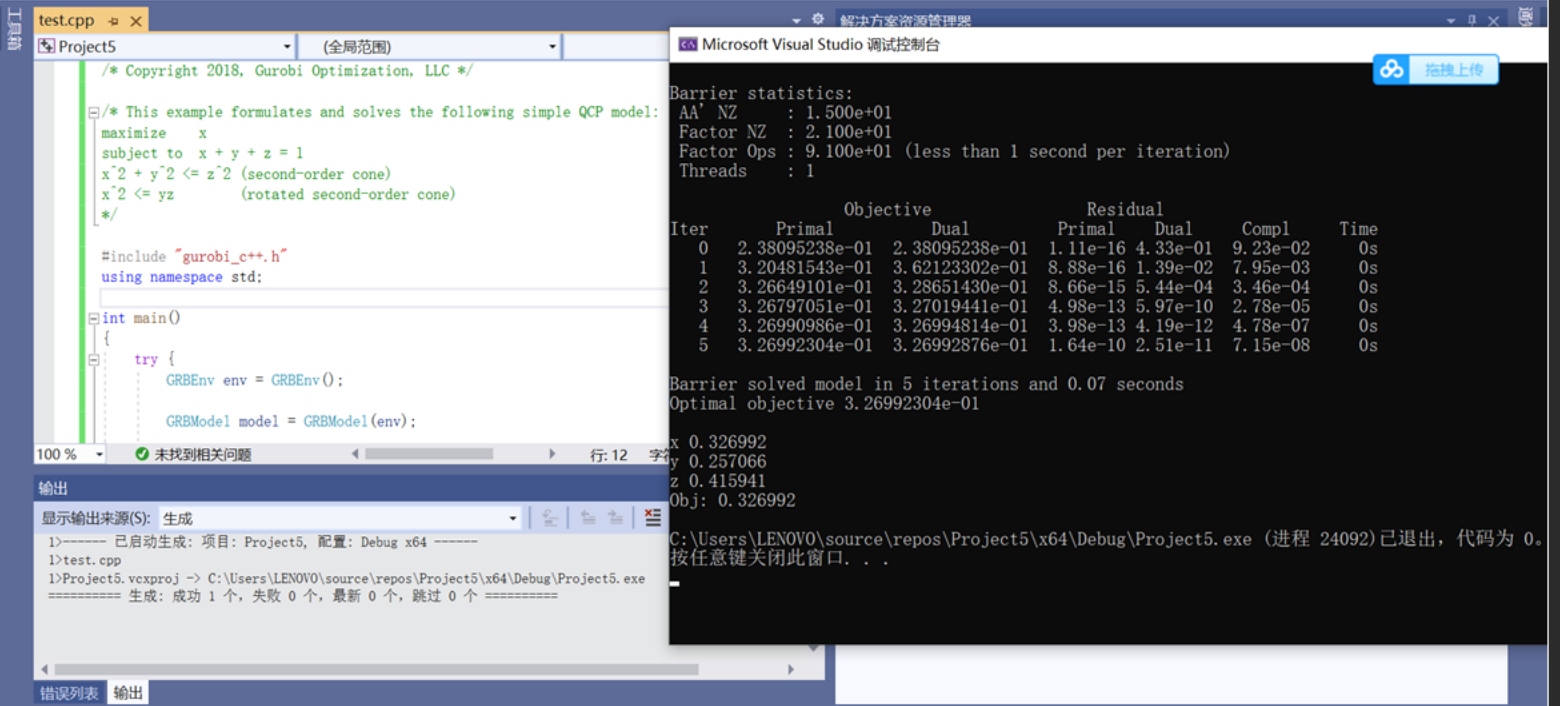Close the test.cpp tab
The width and height of the screenshot is (1560, 706).
pyautogui.click(x=136, y=20)
